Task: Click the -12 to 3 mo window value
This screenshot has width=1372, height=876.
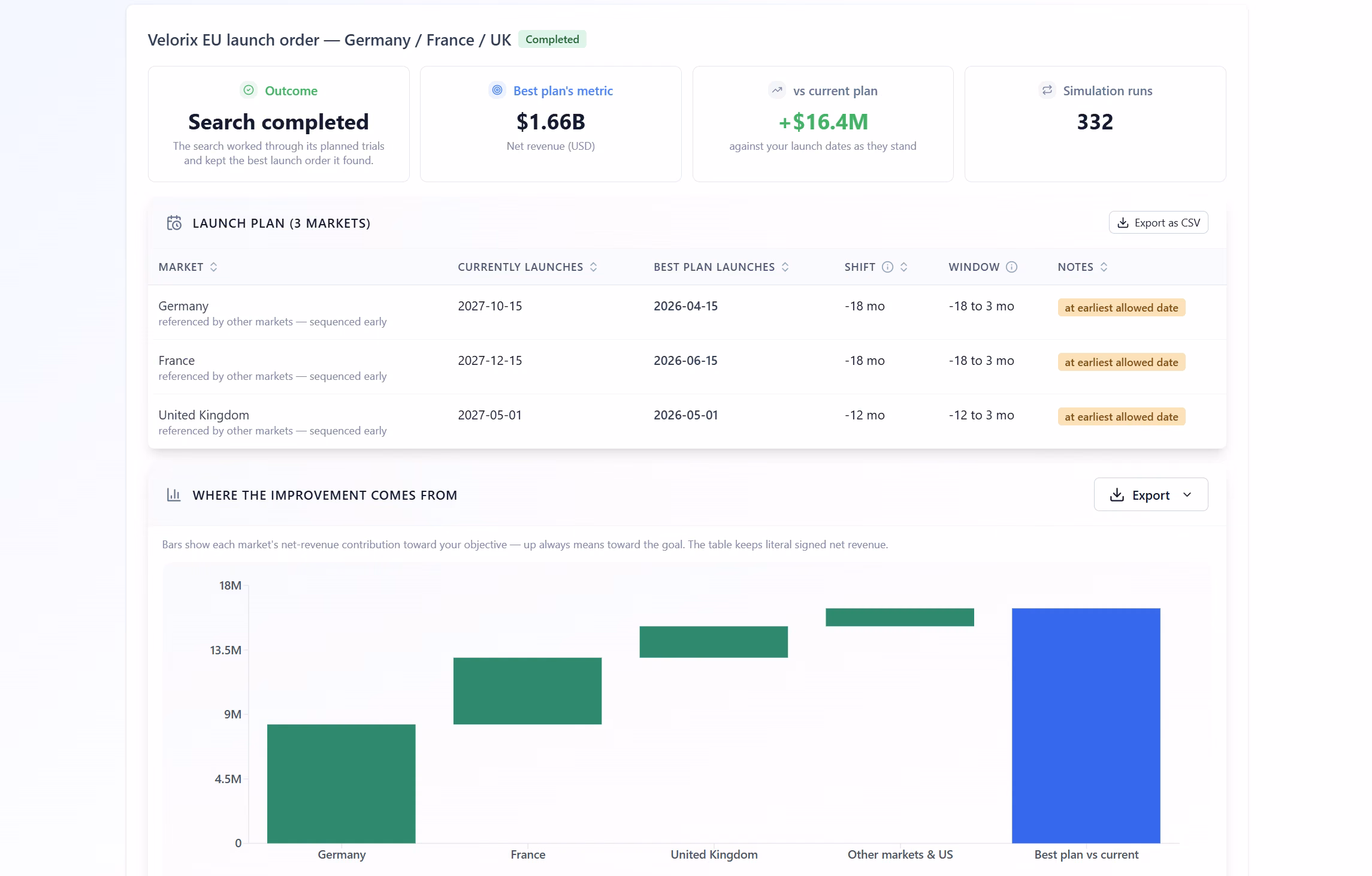Action: pos(981,415)
